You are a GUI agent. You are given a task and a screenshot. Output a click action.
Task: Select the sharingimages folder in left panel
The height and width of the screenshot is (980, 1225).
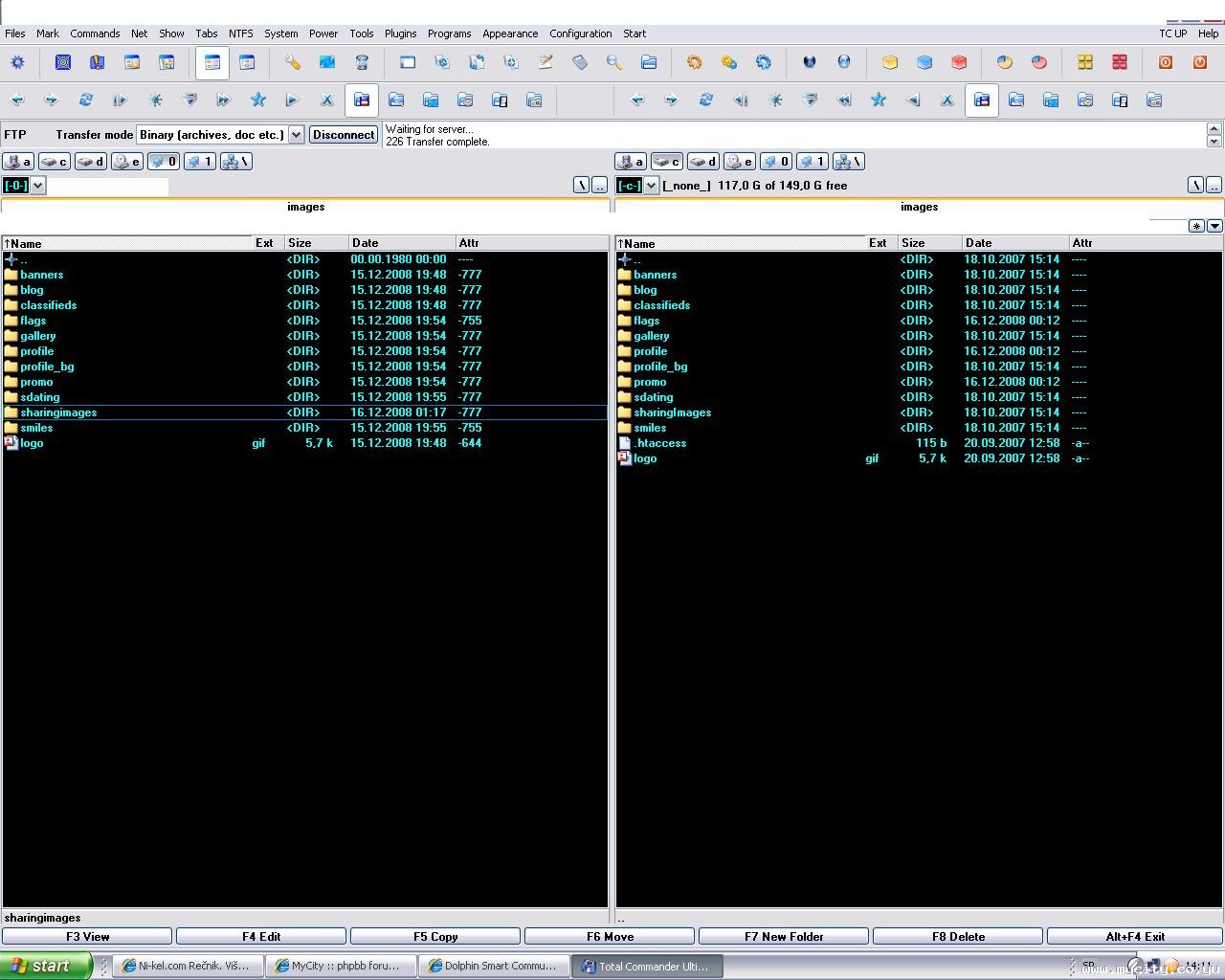pyautogui.click(x=58, y=412)
